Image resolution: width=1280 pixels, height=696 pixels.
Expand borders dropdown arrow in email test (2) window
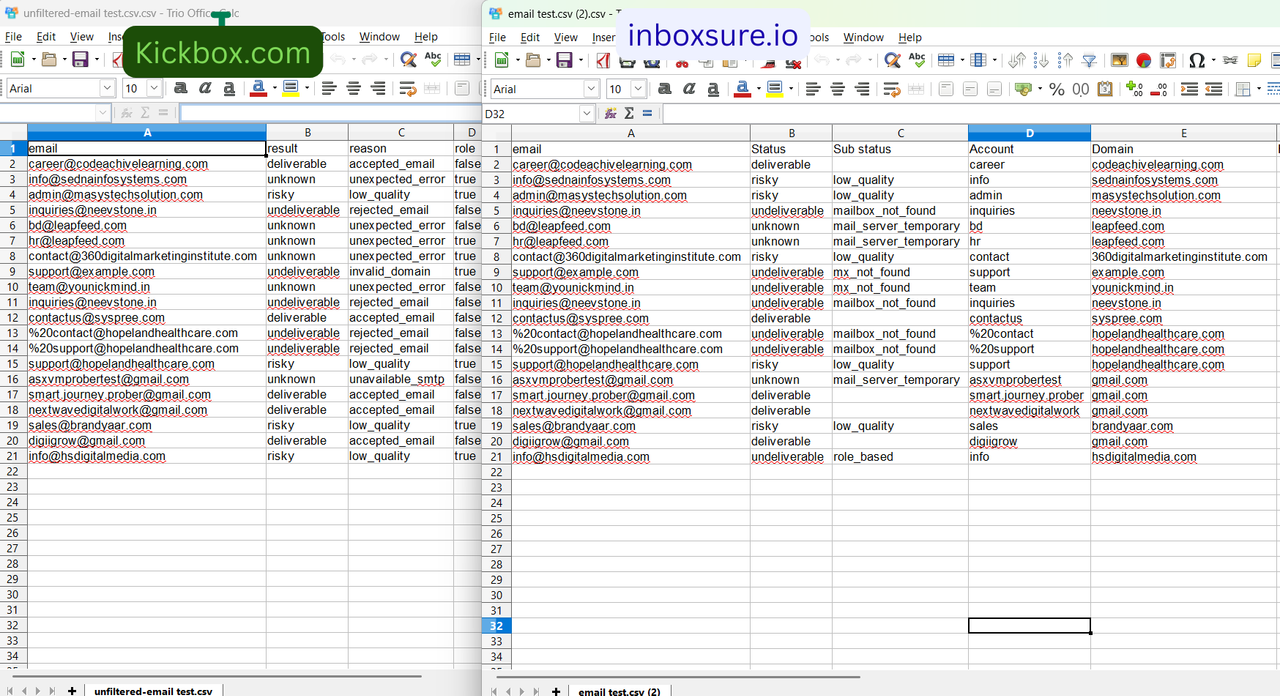pos(1259,89)
